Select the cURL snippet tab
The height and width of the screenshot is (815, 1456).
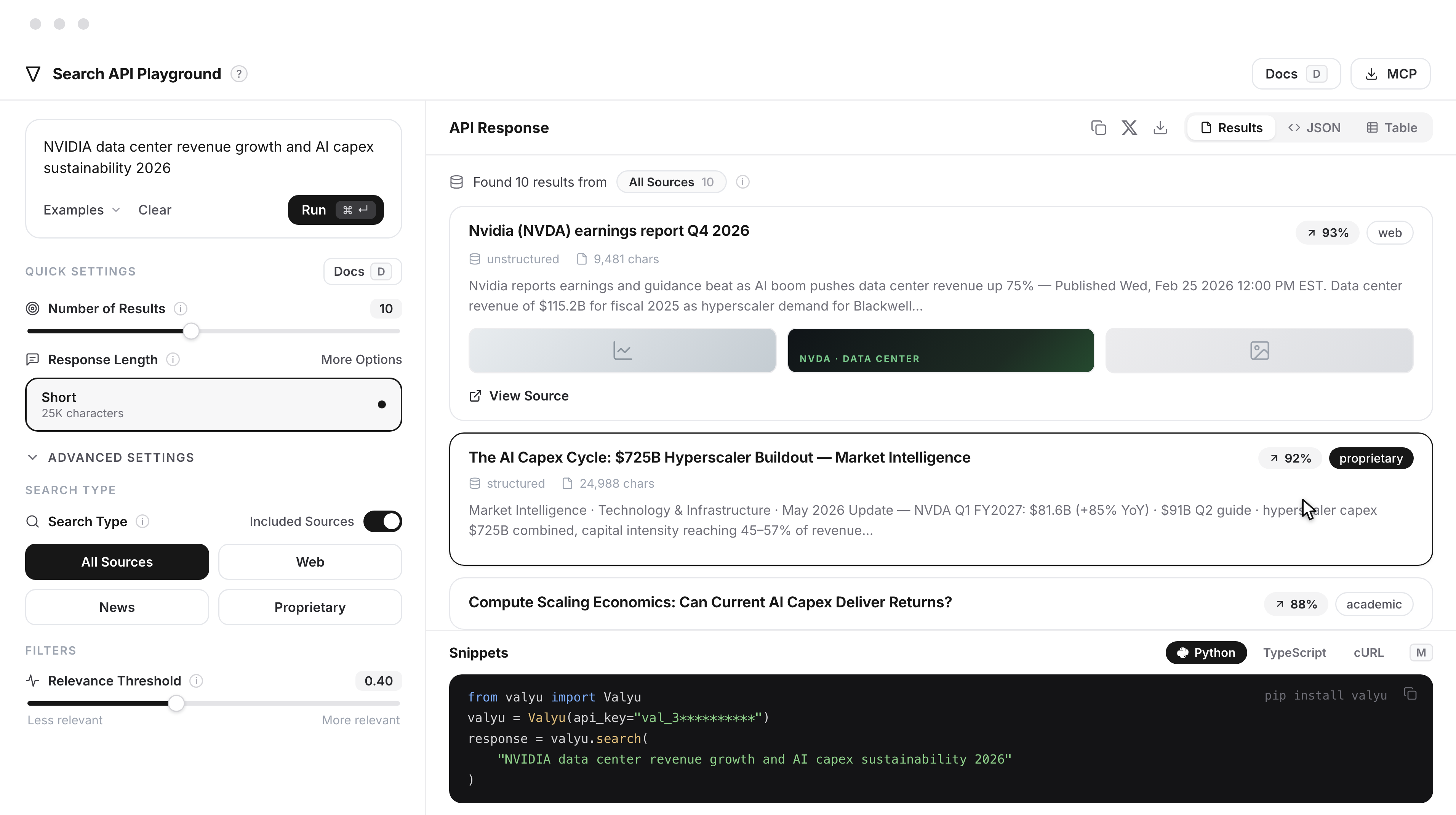click(x=1368, y=653)
